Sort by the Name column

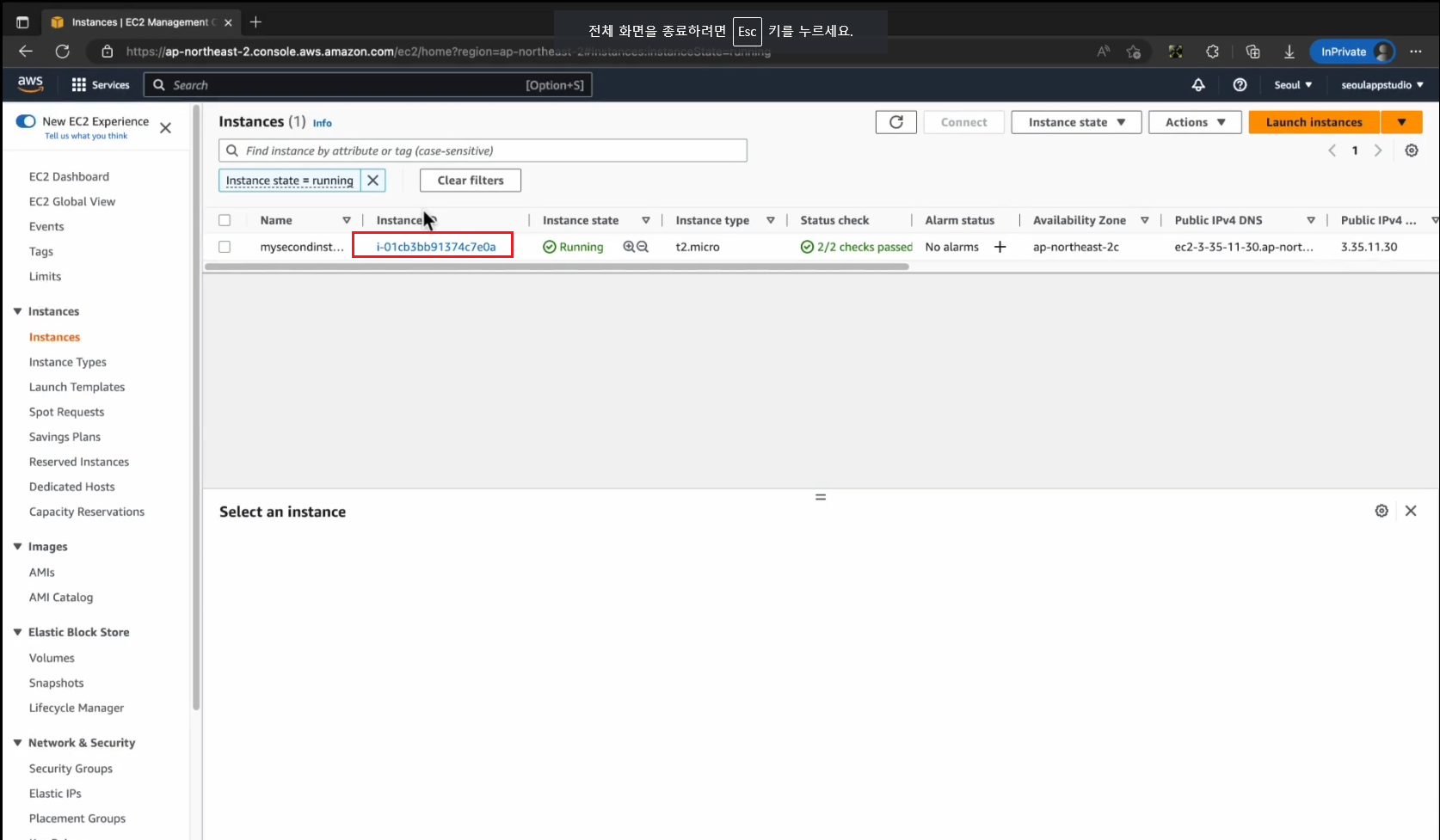347,220
